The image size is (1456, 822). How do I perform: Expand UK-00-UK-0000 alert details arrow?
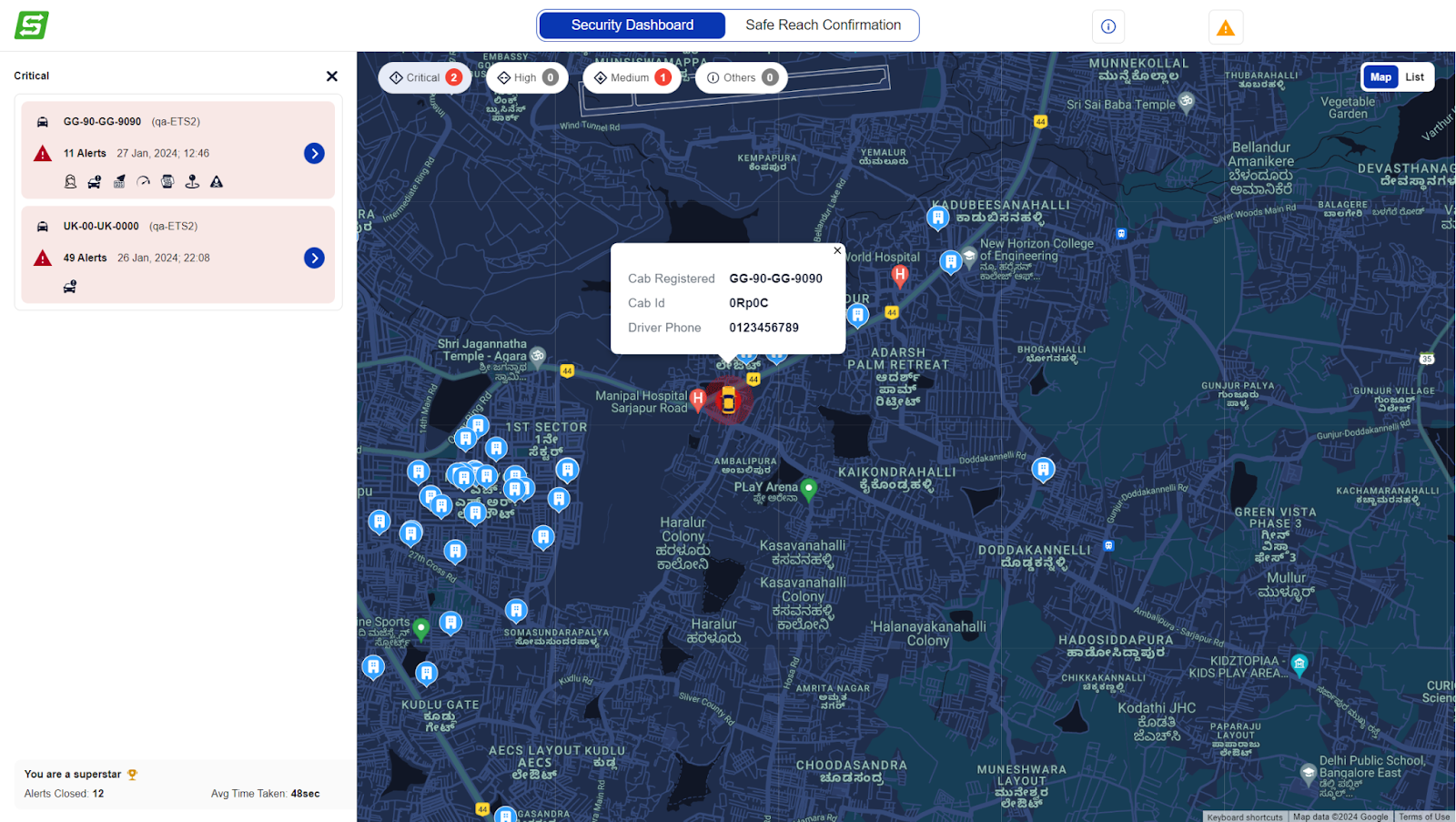(314, 259)
